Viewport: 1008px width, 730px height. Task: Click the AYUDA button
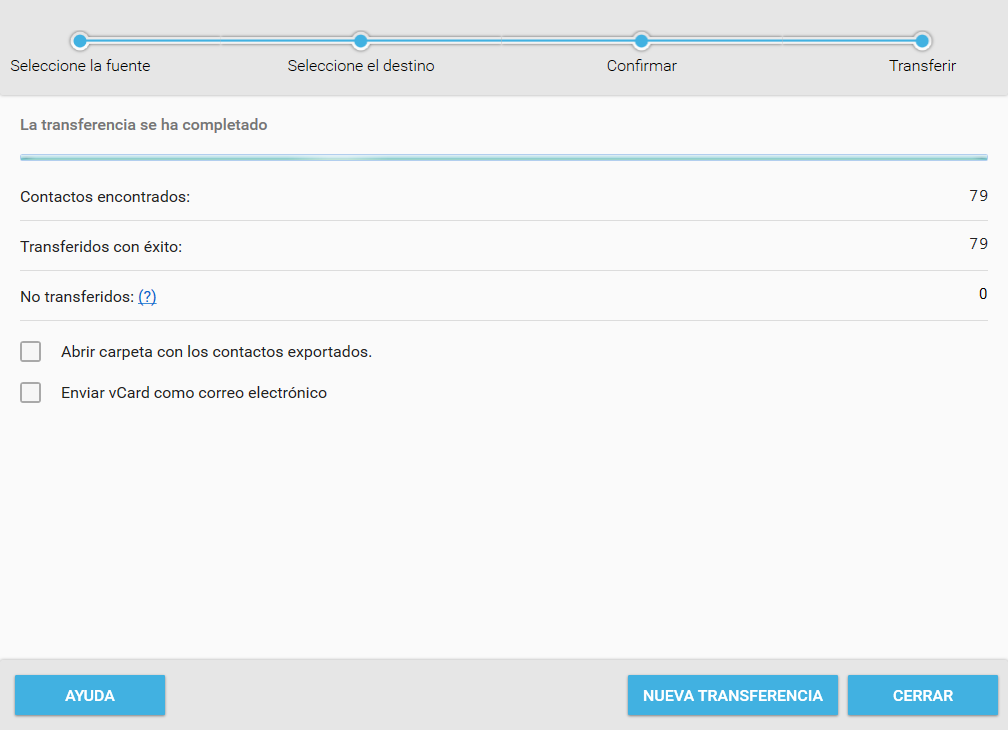click(90, 695)
